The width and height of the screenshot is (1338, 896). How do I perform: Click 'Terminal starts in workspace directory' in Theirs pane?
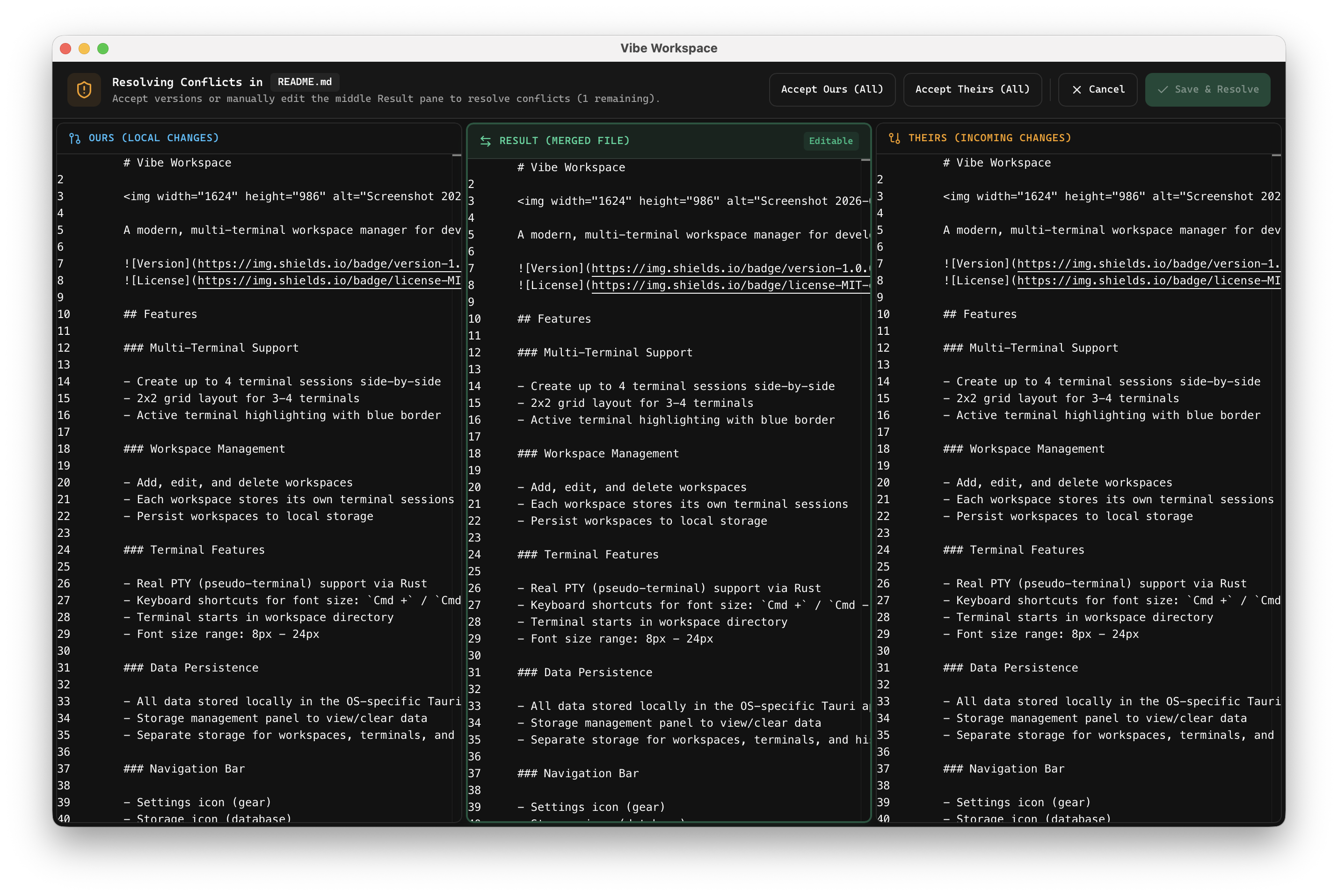(x=1078, y=618)
